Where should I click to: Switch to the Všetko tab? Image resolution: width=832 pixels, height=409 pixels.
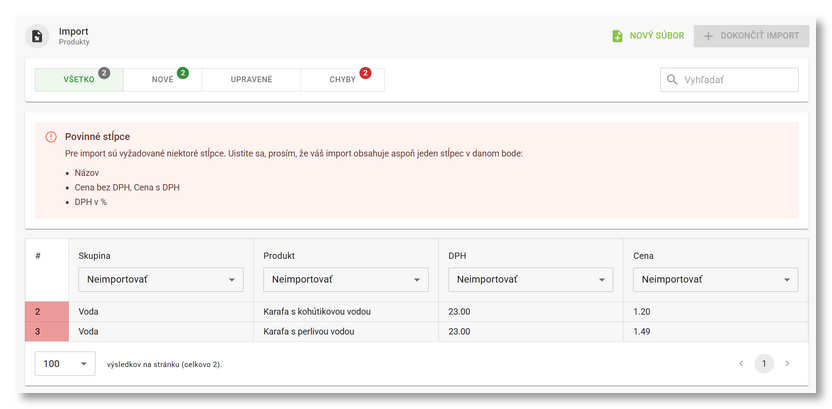(x=79, y=80)
